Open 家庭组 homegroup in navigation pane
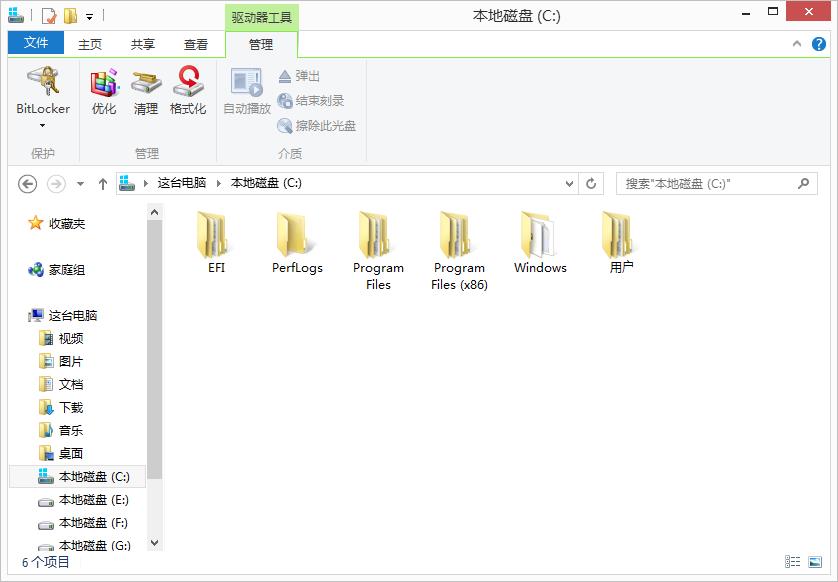Viewport: 838px width, 582px height. (57, 270)
